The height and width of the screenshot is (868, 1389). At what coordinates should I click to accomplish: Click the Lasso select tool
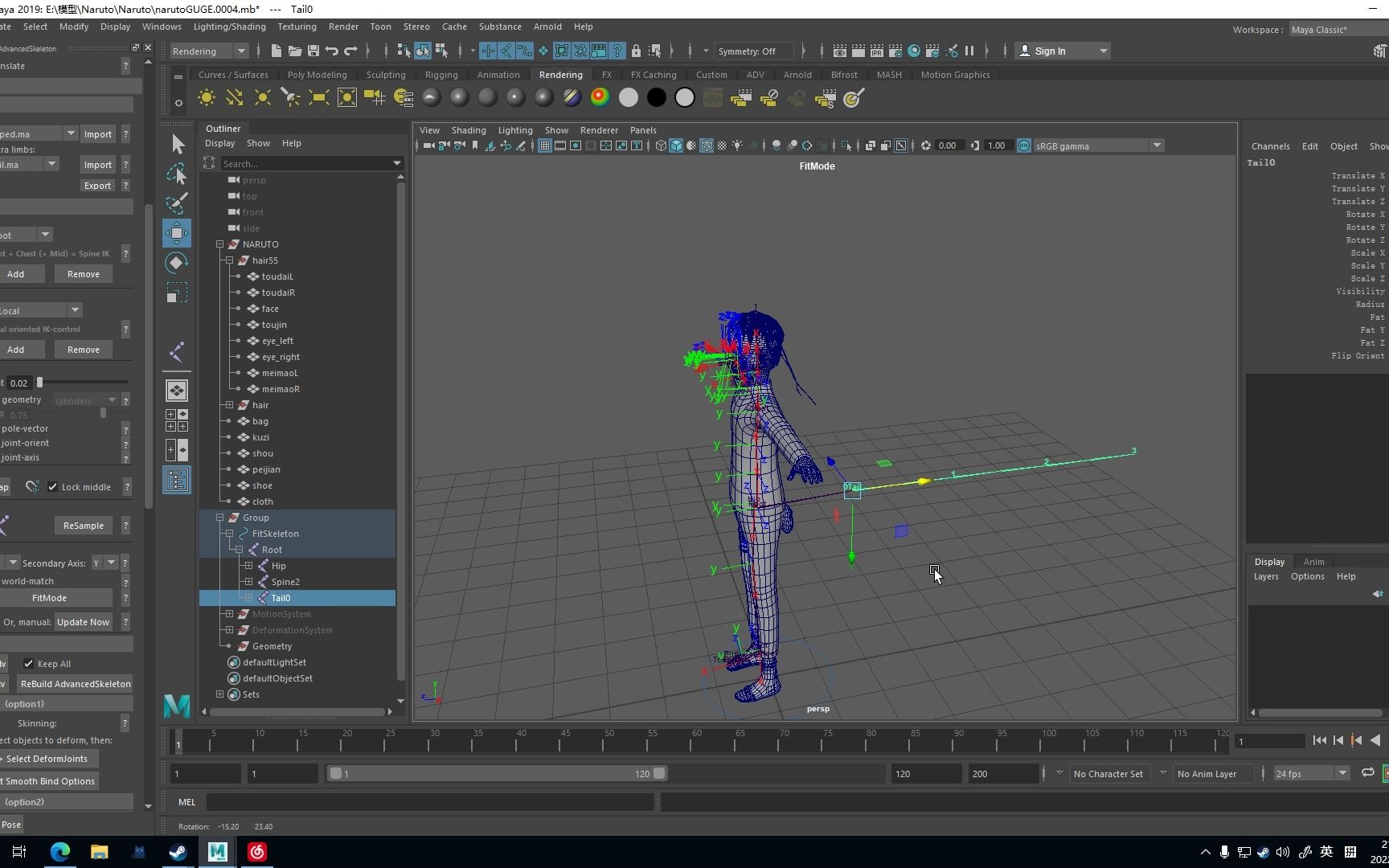(176, 174)
